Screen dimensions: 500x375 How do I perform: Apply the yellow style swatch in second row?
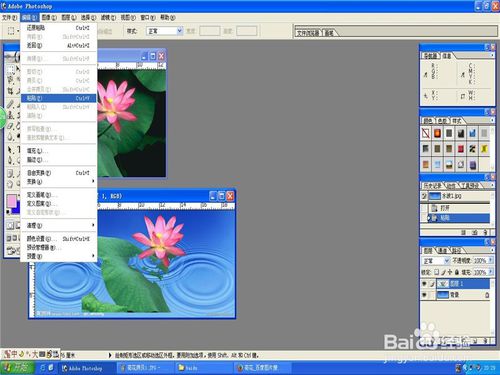tap(484, 149)
